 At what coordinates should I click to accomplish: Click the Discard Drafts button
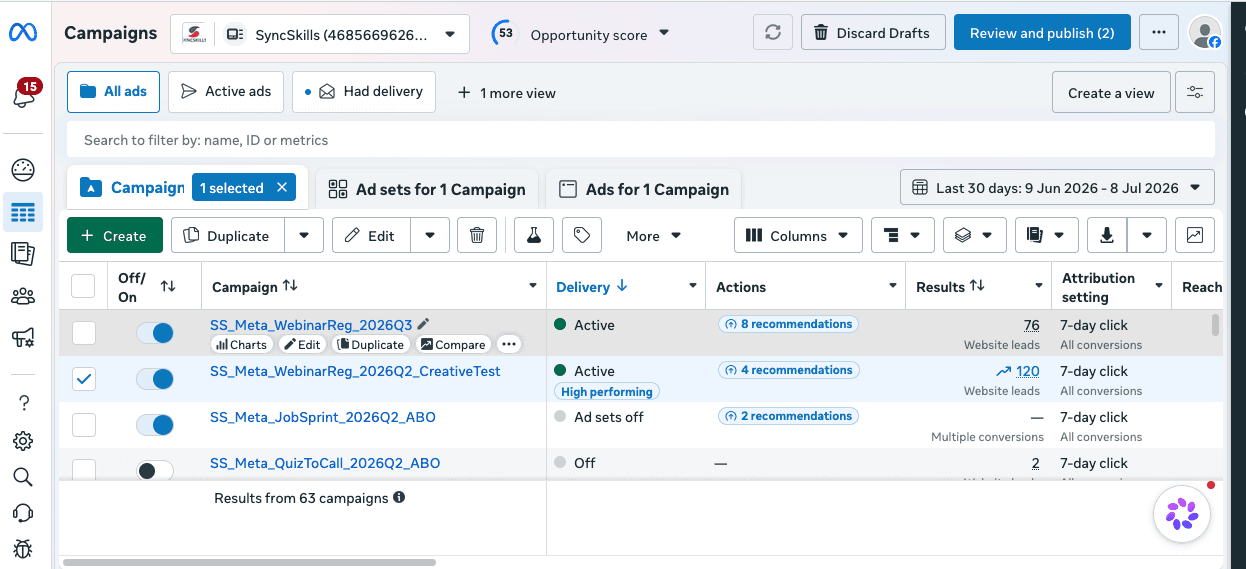point(872,33)
